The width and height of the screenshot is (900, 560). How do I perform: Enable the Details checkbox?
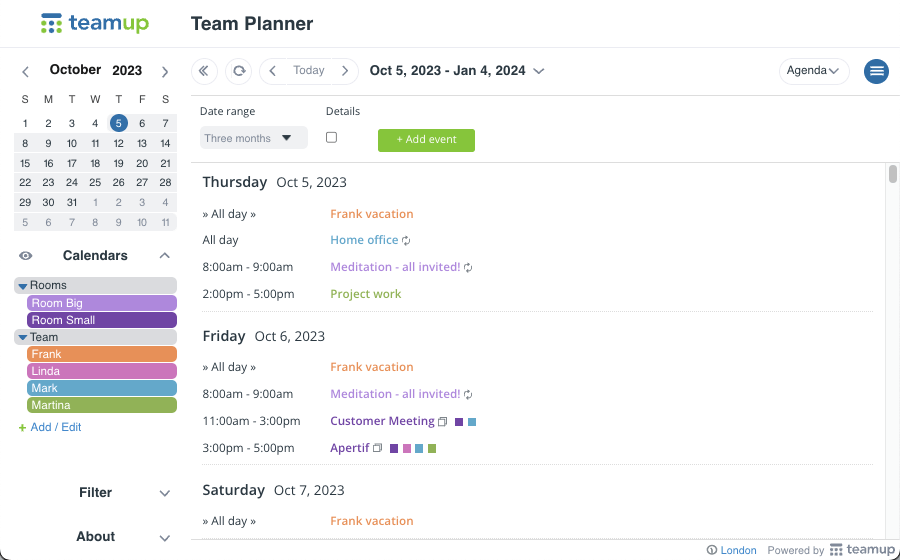point(331,138)
